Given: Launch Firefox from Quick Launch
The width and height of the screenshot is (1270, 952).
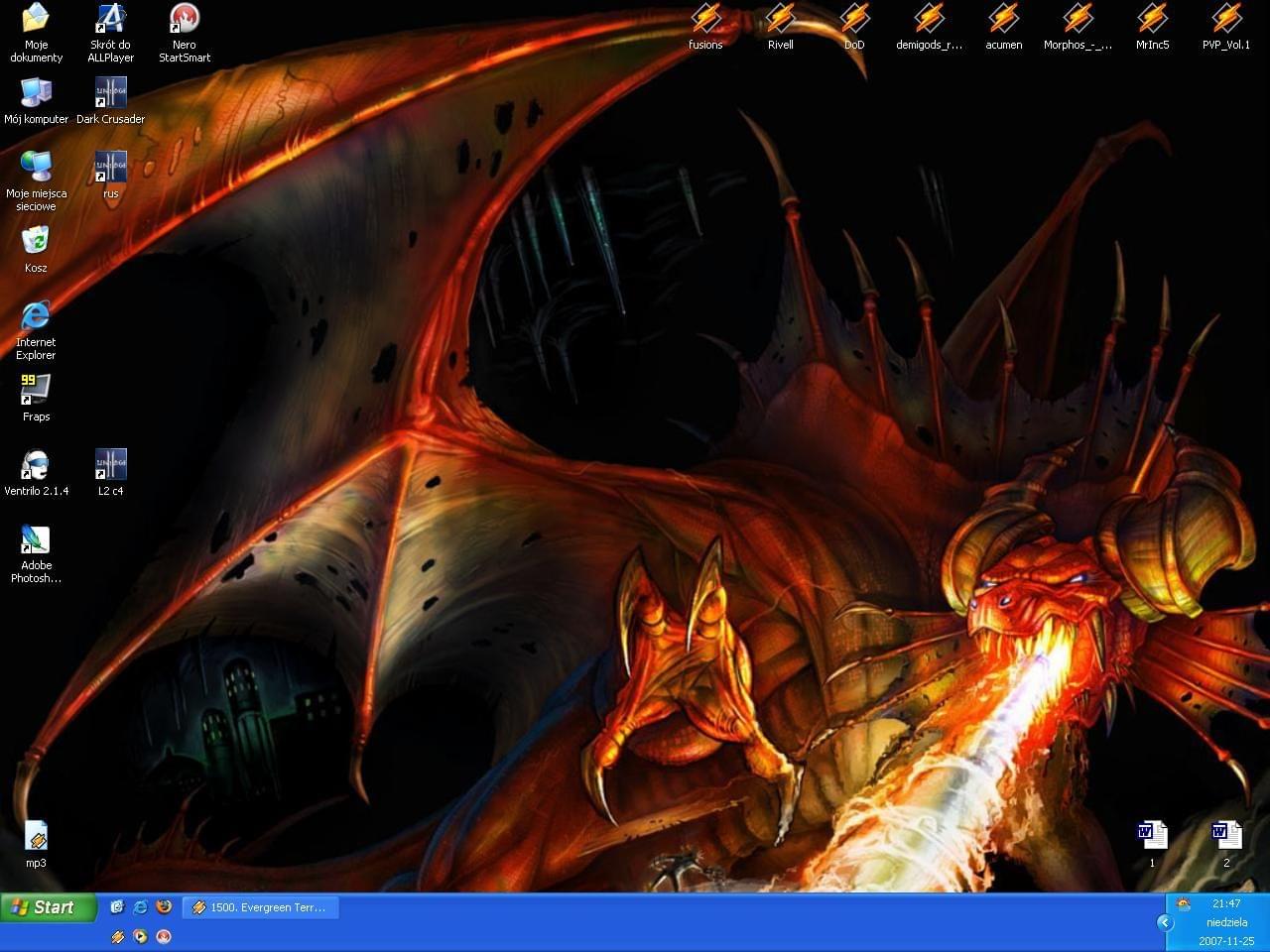Looking at the screenshot, I should [x=165, y=907].
